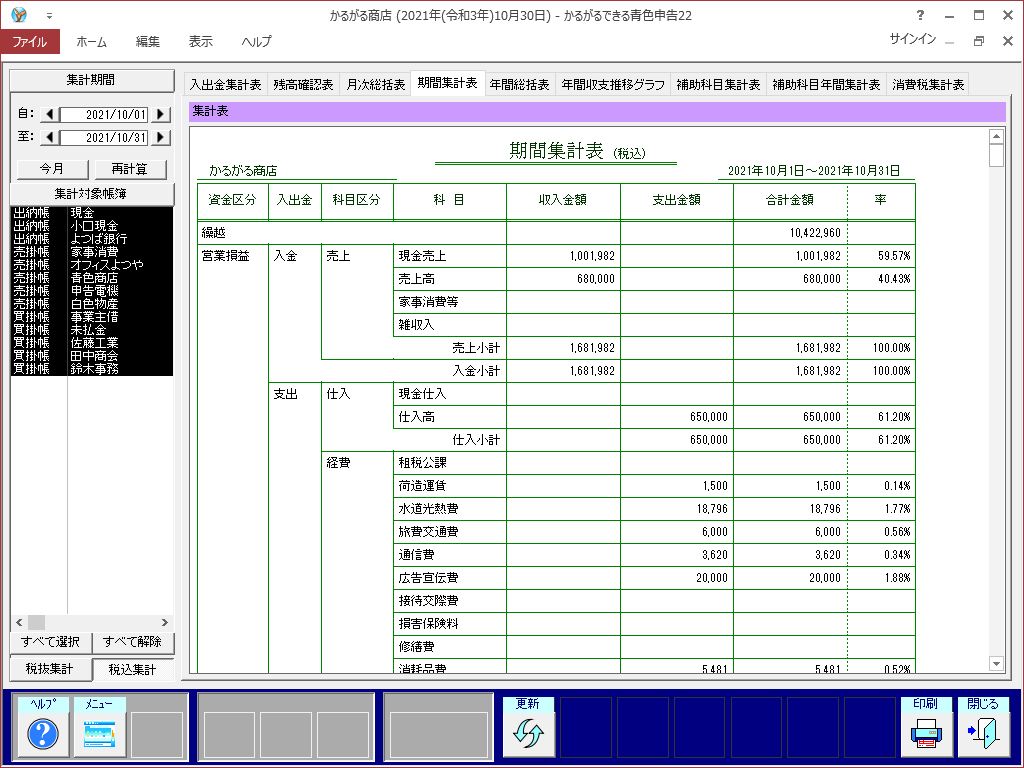This screenshot has height=768, width=1024.
Task: Select the 小口現金 ledger row
Action: coord(92,226)
